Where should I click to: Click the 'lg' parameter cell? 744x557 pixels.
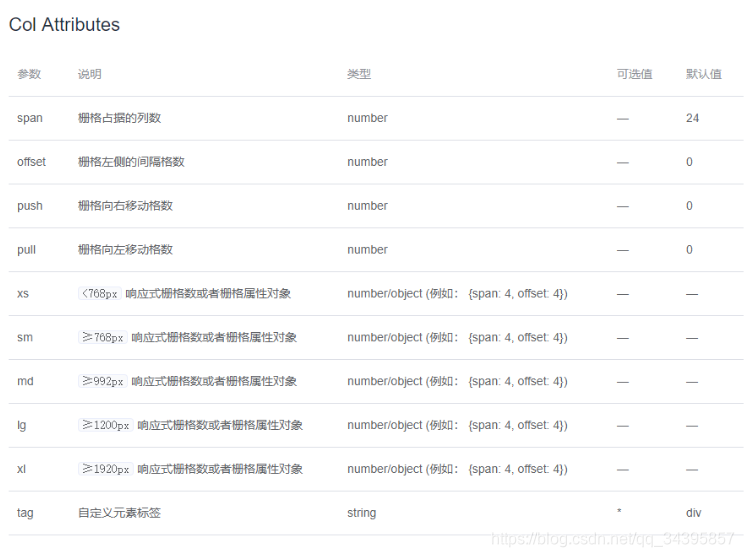coord(22,425)
